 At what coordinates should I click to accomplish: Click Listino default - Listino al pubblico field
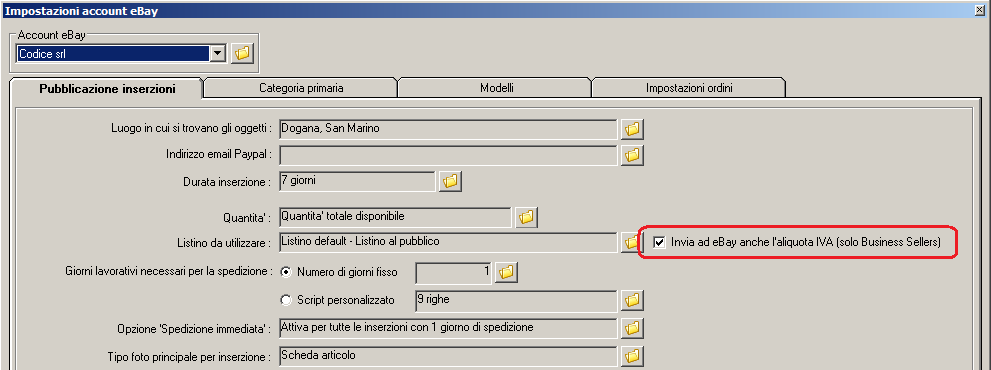pyautogui.click(x=447, y=242)
